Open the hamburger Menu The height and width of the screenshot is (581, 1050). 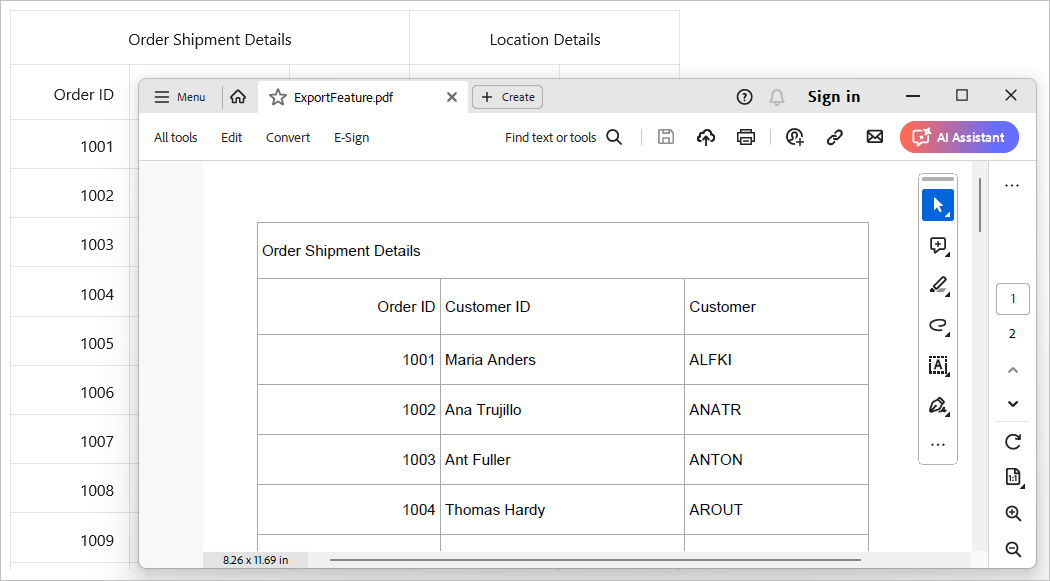[180, 97]
